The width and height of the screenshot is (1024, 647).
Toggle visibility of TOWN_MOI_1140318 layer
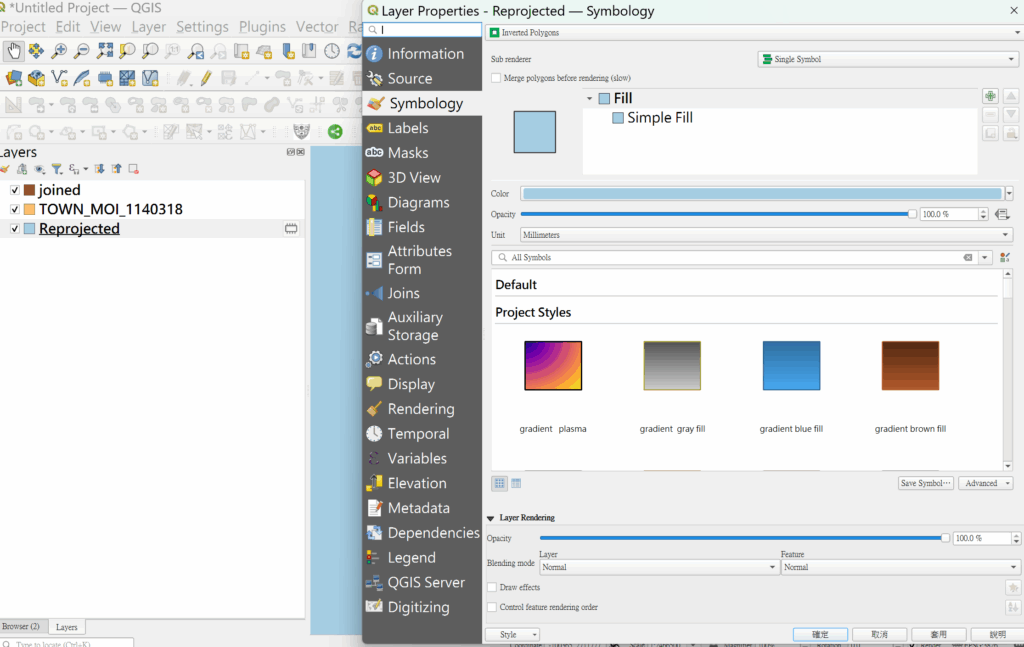pos(14,210)
